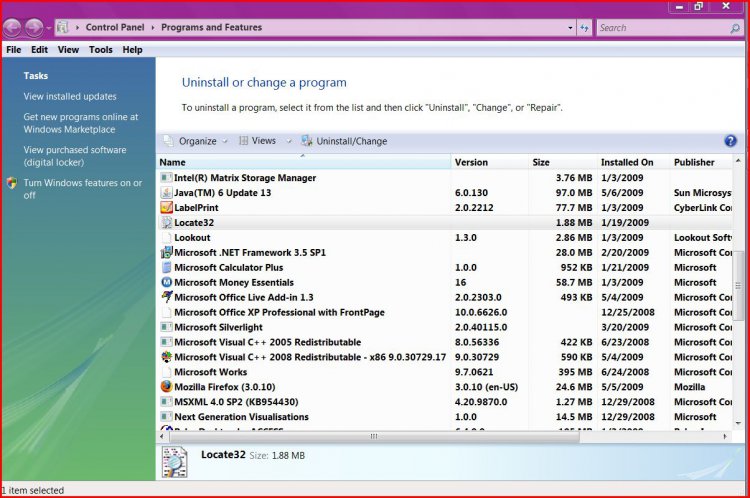The width and height of the screenshot is (750, 498).
Task: Expand the chevron after Control Panel breadcrumb
Action: coord(153,28)
